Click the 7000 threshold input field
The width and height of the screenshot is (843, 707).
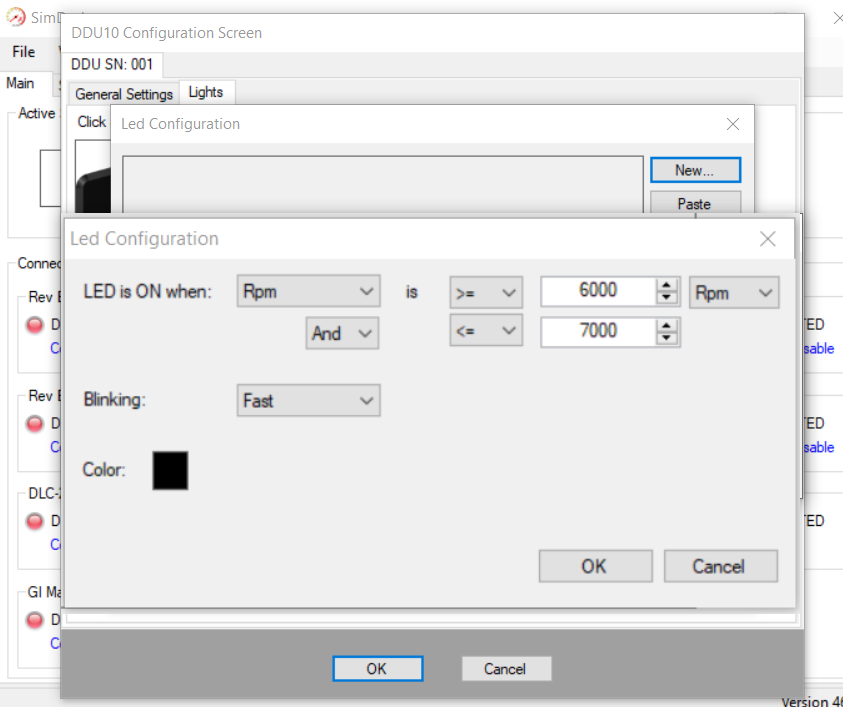(598, 331)
